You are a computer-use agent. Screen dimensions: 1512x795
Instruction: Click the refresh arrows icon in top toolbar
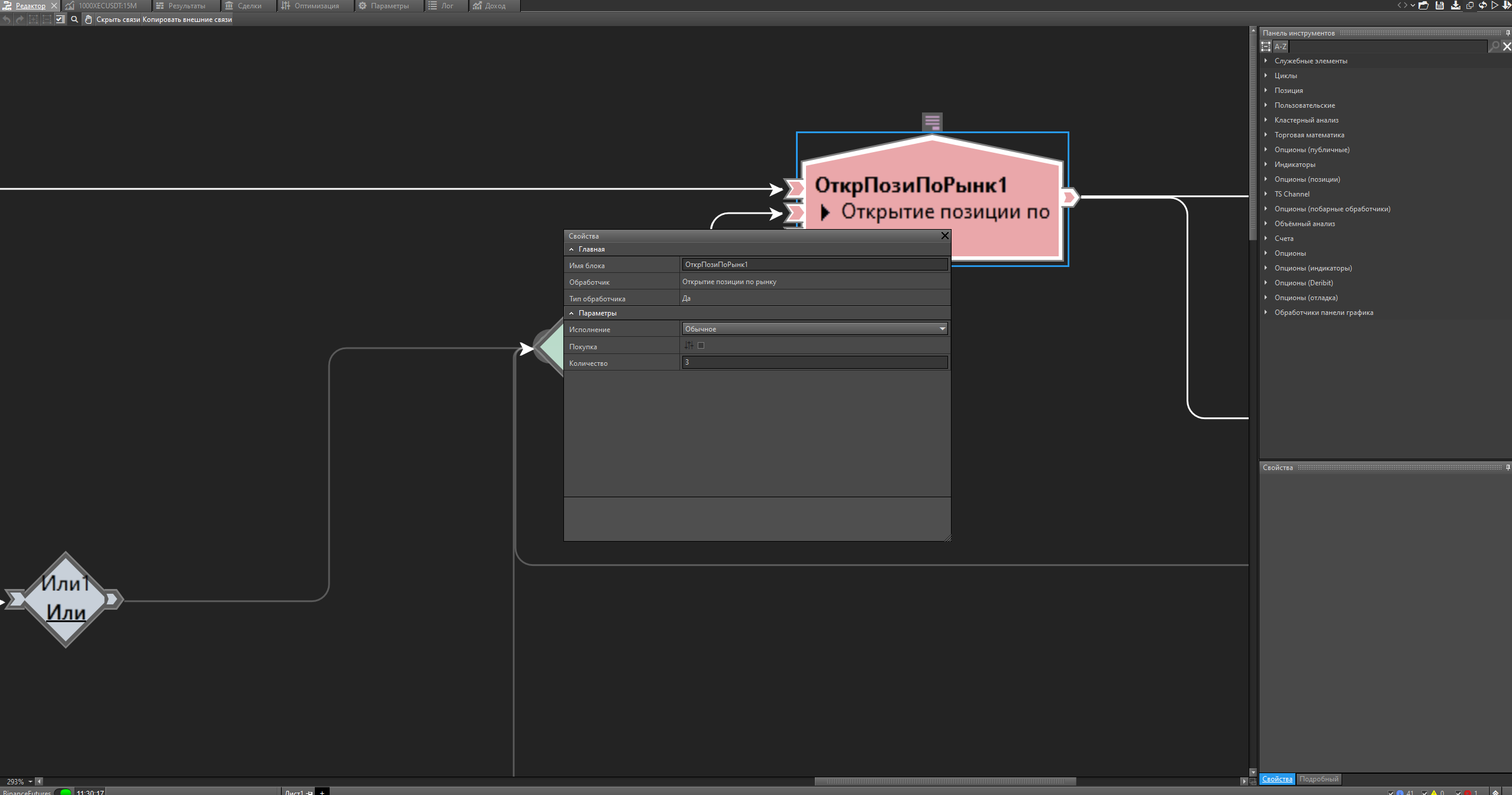1482,5
